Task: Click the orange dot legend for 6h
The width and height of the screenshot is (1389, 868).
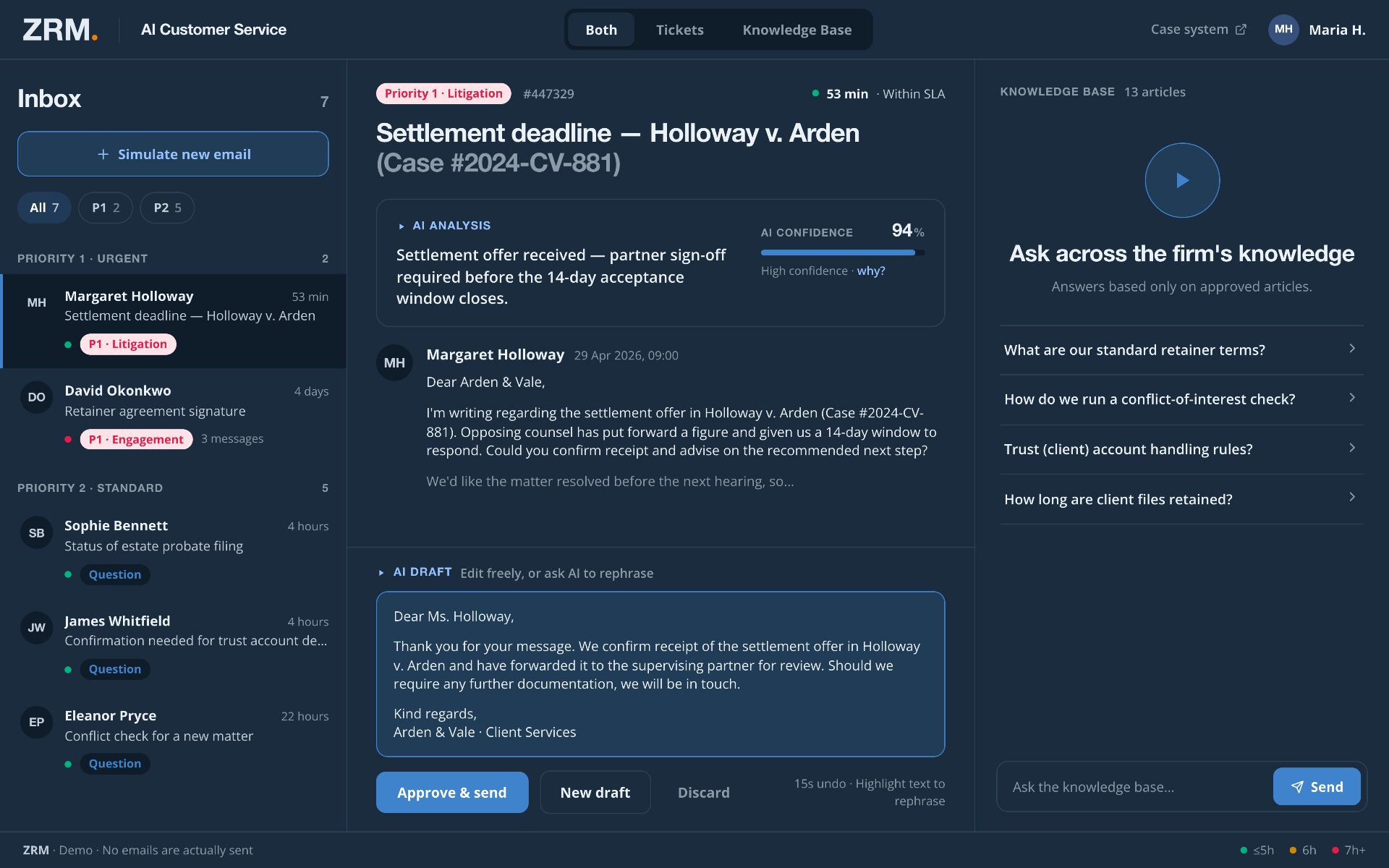Action: tap(1293, 851)
